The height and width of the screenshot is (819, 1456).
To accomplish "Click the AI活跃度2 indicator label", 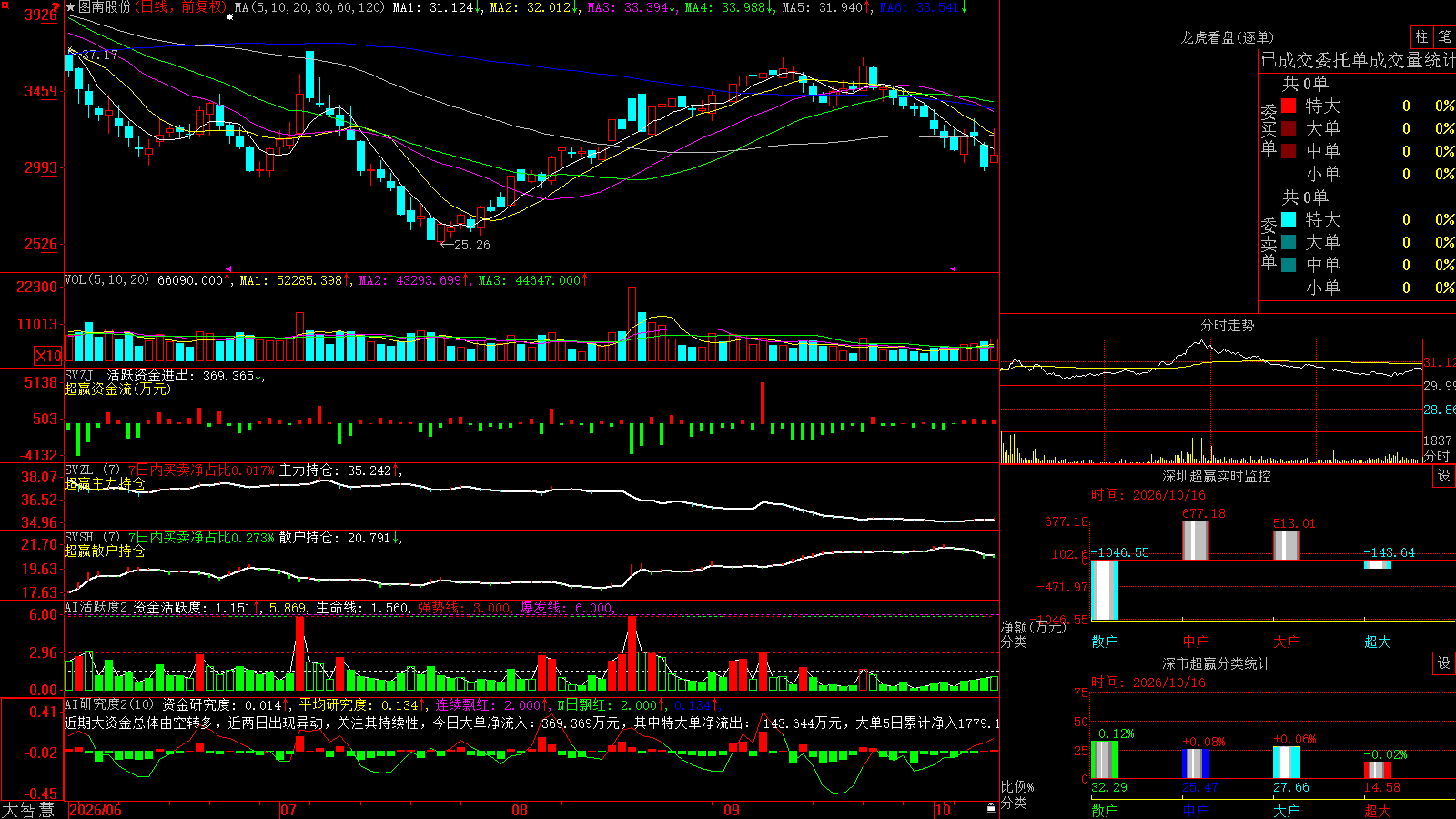I will pyautogui.click(x=96, y=607).
